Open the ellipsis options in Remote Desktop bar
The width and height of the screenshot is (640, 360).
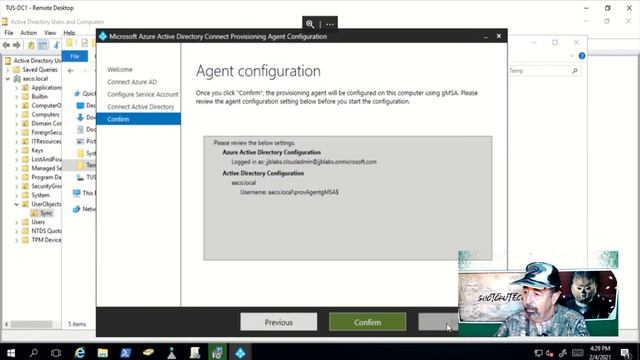(x=330, y=24)
